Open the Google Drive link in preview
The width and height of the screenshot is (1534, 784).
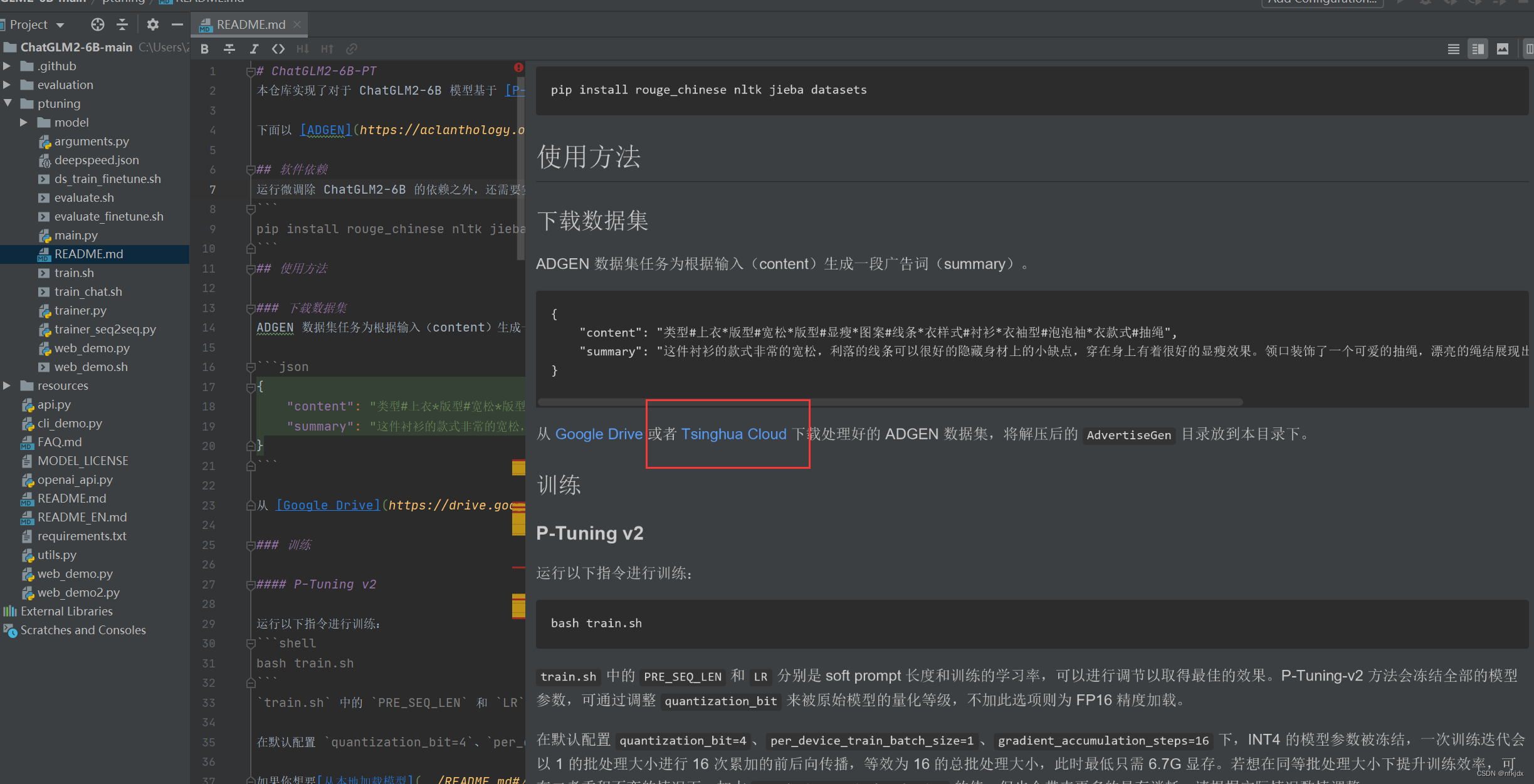pyautogui.click(x=599, y=434)
